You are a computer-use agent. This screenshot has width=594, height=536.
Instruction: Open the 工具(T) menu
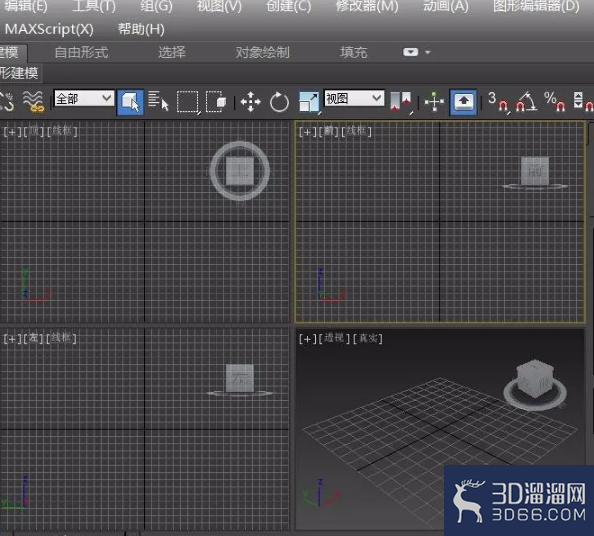[x=94, y=6]
